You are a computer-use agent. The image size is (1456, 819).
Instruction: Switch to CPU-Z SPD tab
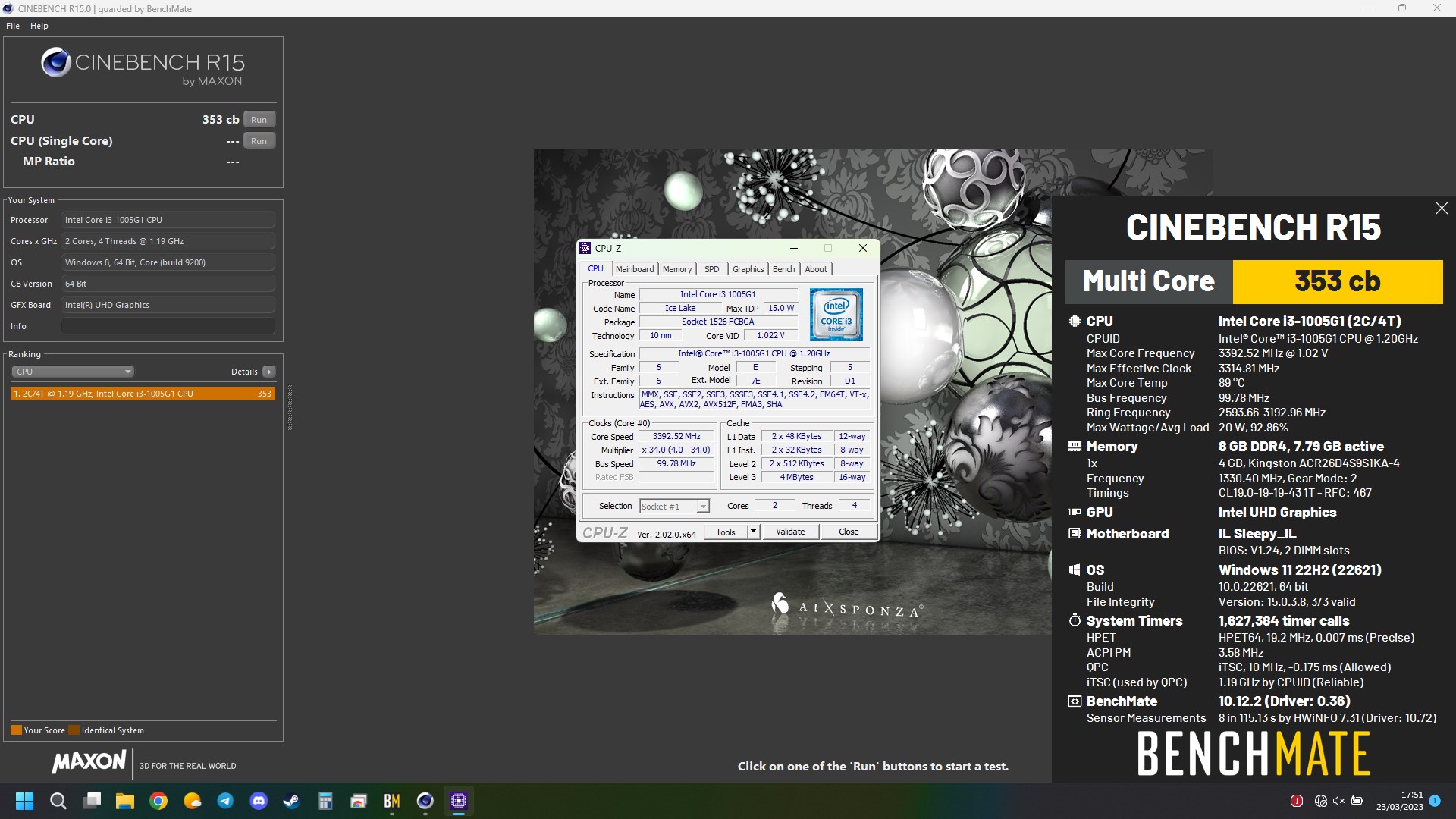pyautogui.click(x=711, y=269)
